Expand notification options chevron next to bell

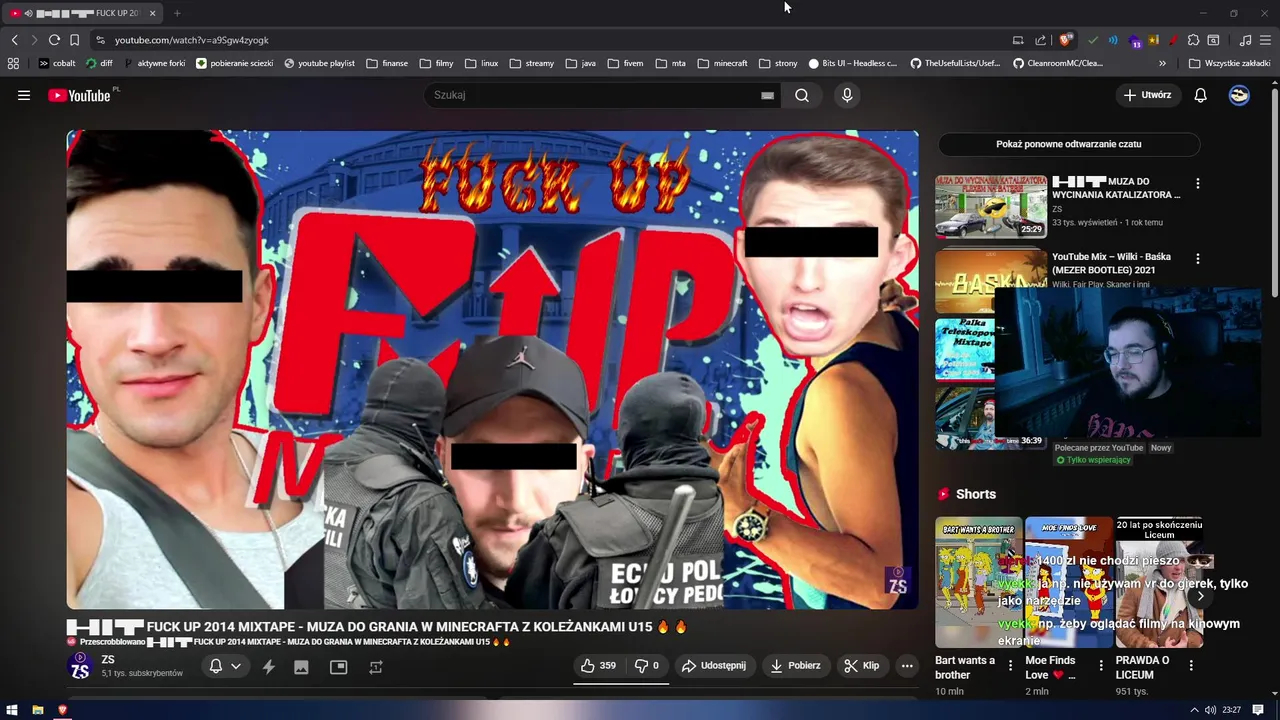coord(236,666)
